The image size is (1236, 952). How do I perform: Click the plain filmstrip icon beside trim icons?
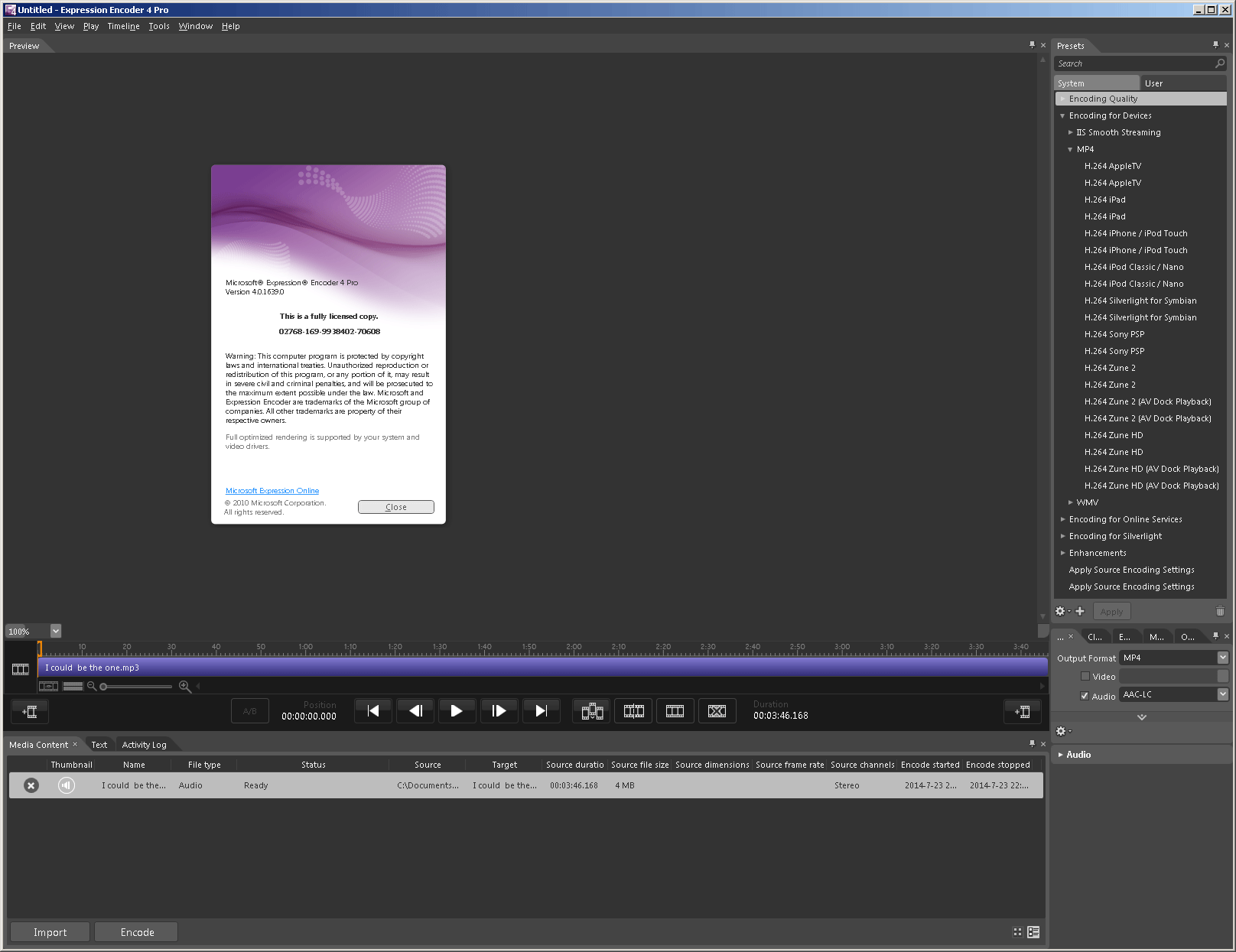pyautogui.click(x=675, y=711)
